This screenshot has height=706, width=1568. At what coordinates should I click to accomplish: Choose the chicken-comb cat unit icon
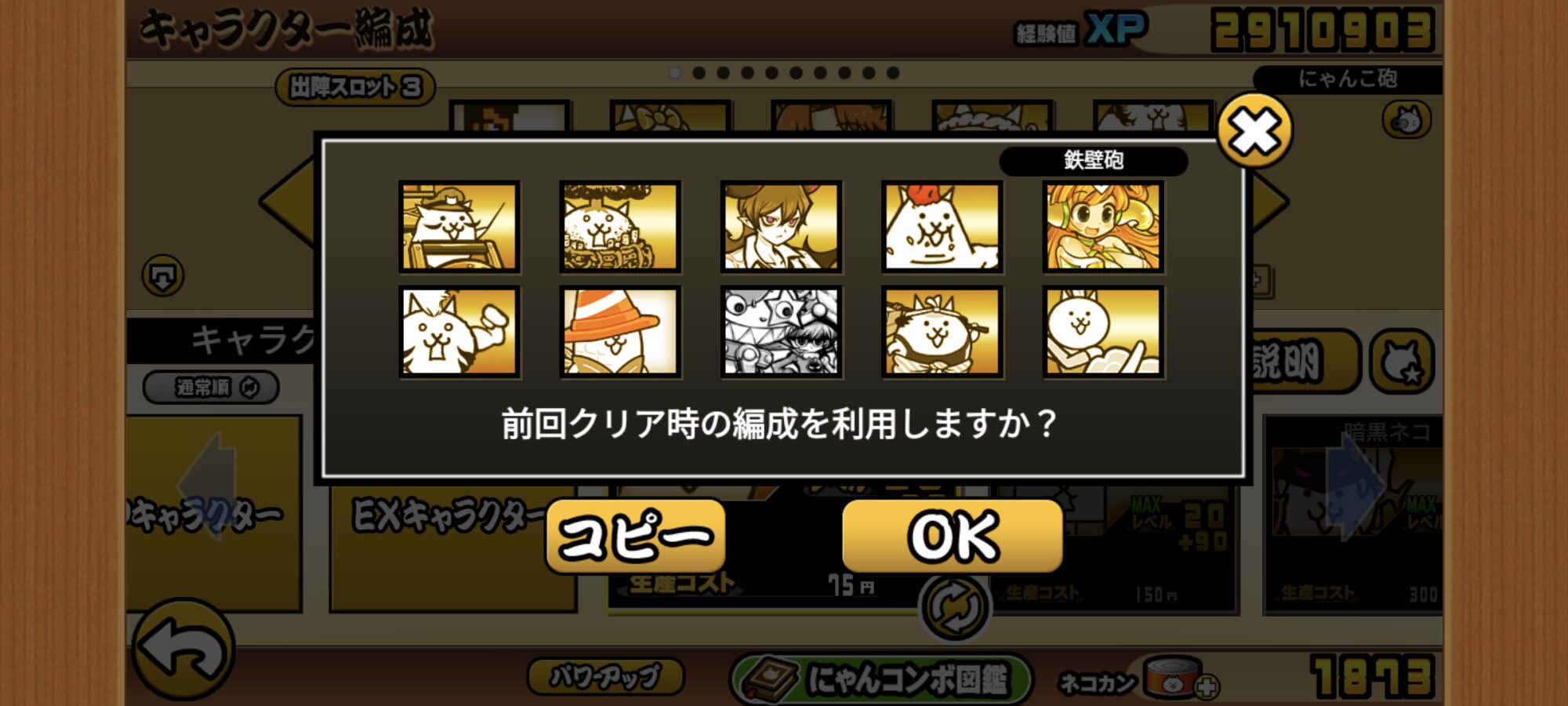(942, 227)
